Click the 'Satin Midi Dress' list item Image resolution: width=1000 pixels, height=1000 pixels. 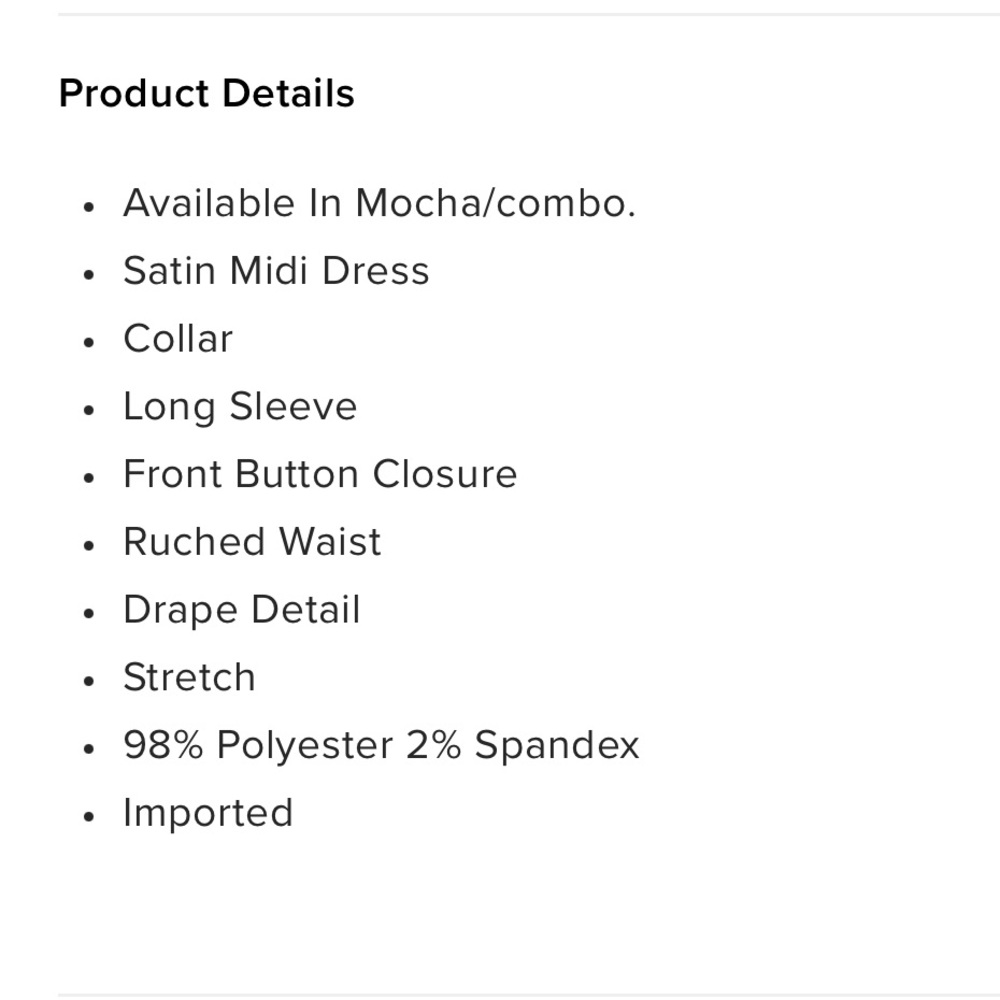pos(276,271)
